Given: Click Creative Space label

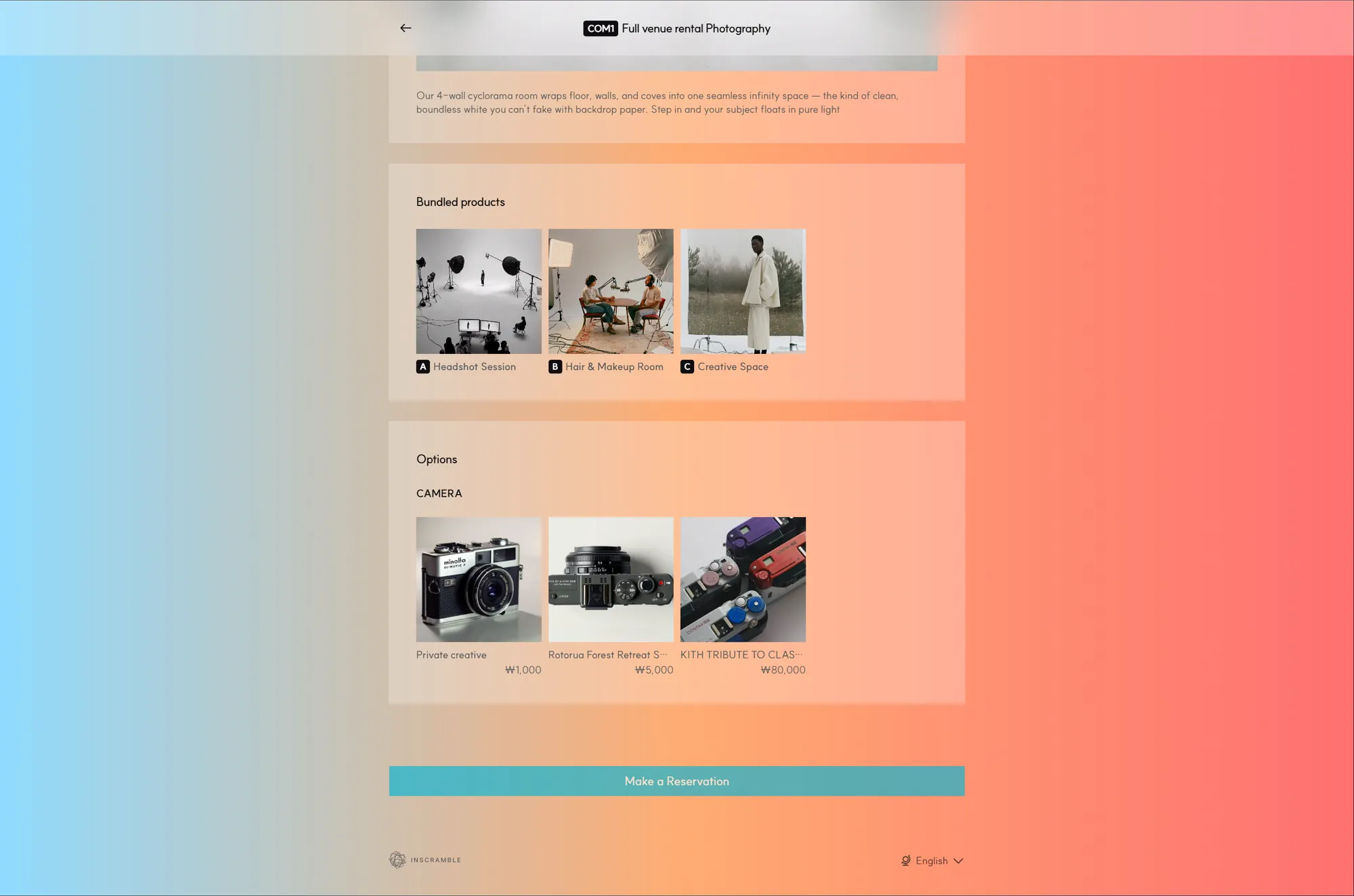Looking at the screenshot, I should [x=733, y=367].
